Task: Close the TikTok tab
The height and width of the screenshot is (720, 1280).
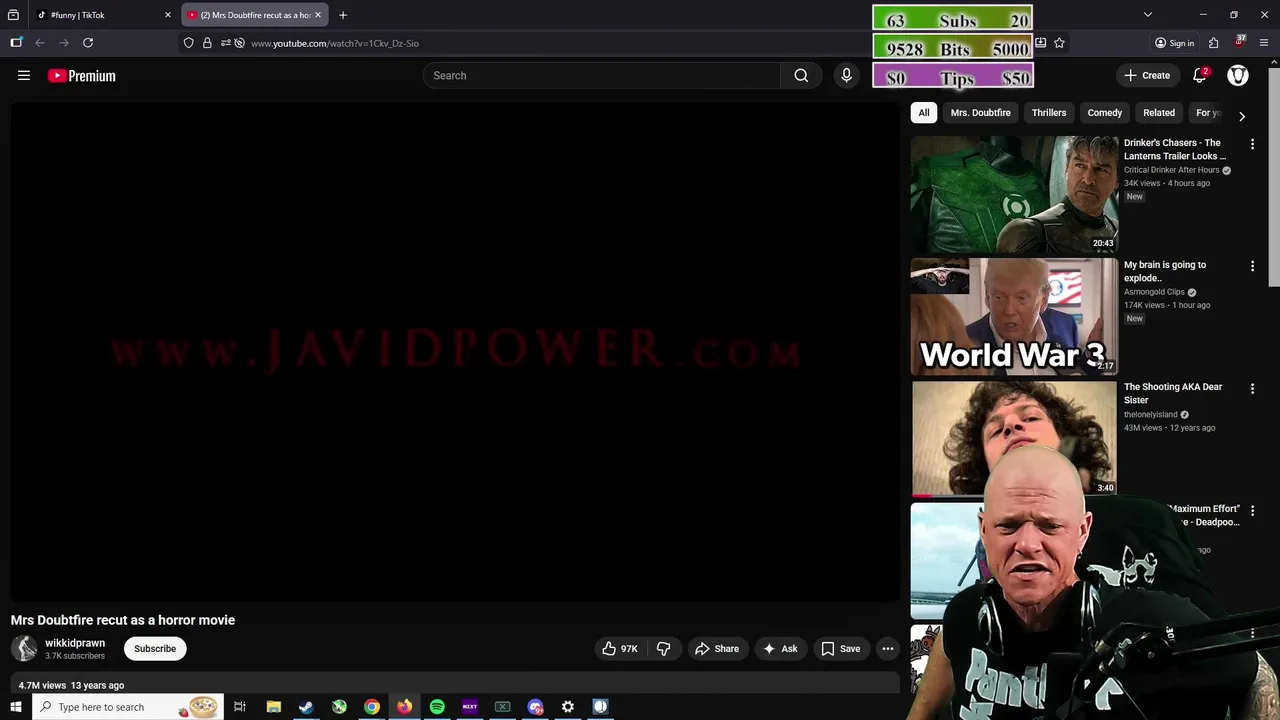Action: pyautogui.click(x=168, y=15)
